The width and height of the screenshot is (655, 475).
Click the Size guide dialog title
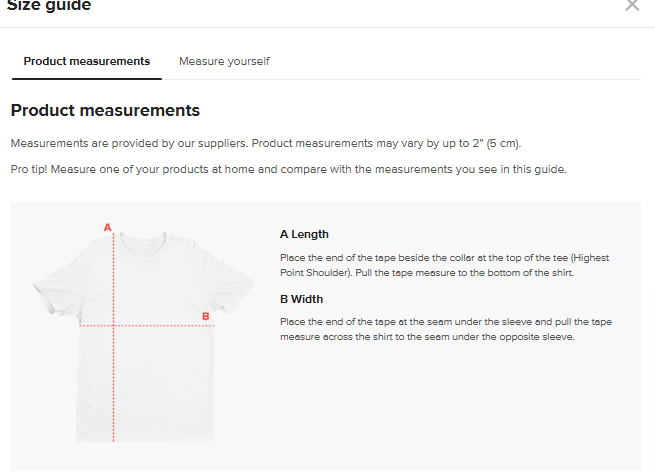pyautogui.click(x=49, y=6)
